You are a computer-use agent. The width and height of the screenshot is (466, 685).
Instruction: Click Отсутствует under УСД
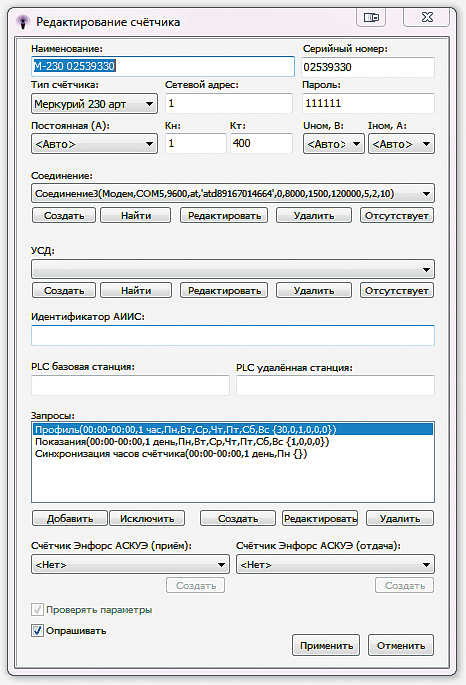point(397,291)
